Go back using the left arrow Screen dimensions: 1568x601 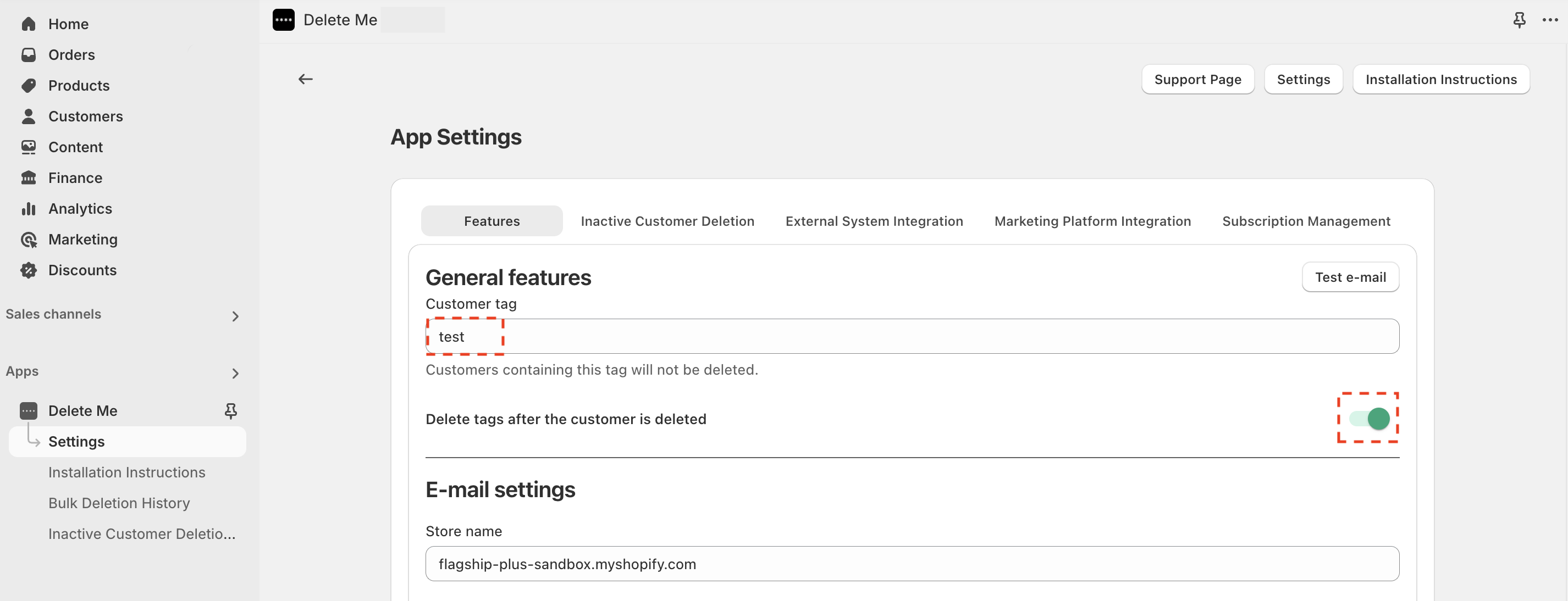(x=306, y=79)
